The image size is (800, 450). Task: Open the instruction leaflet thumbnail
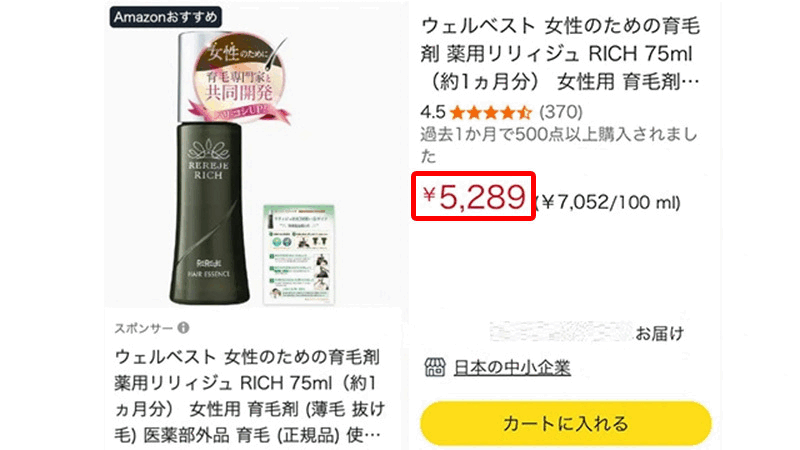point(299,254)
